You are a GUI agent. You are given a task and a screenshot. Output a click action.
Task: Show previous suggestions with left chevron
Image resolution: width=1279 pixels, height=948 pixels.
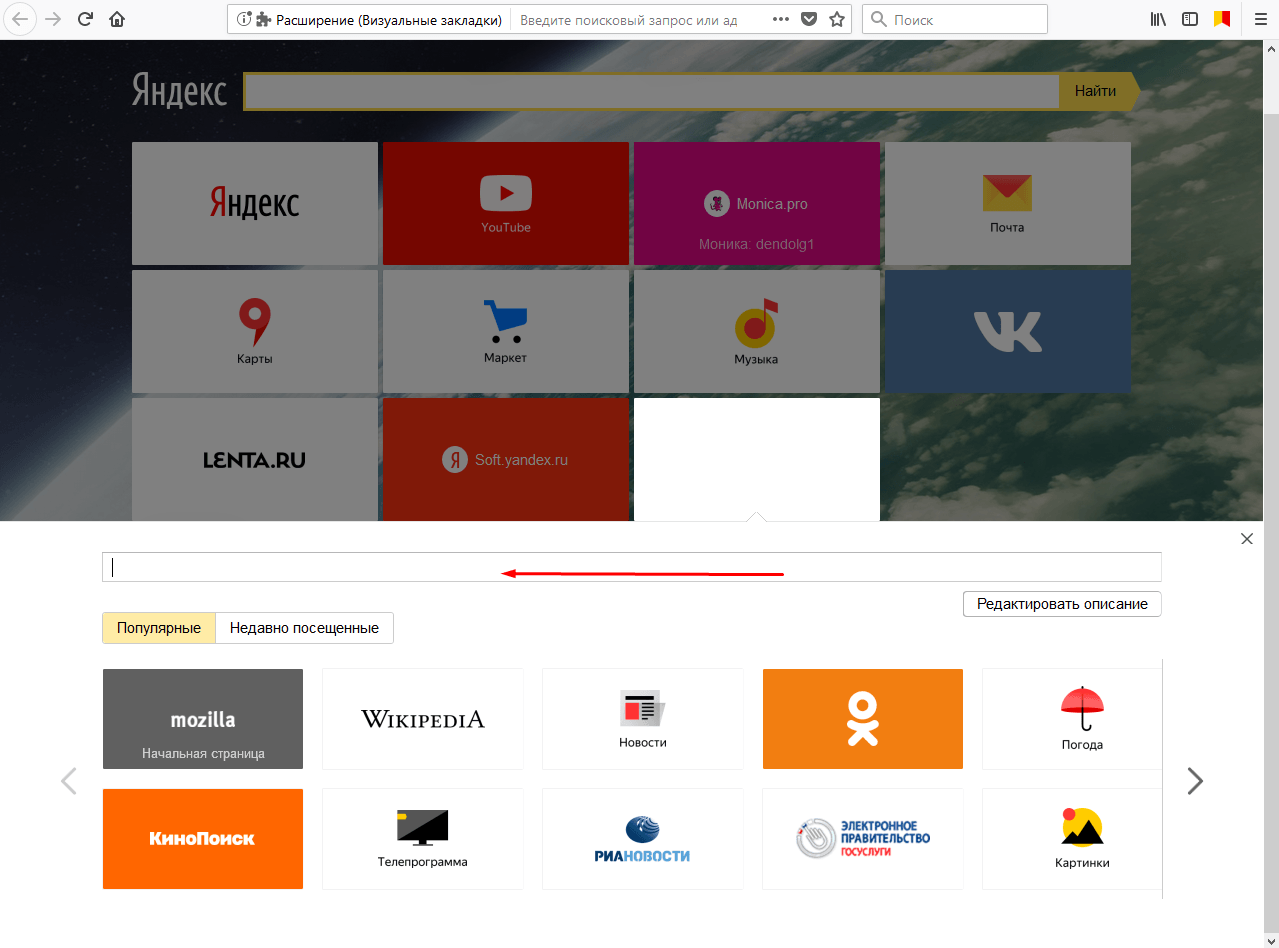pyautogui.click(x=69, y=781)
